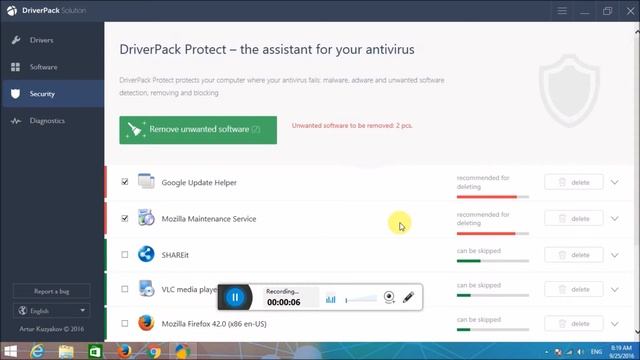Check the Mozilla Firefox 42.0 checkbox
Viewport: 640px width, 360px height.
pyautogui.click(x=125, y=323)
